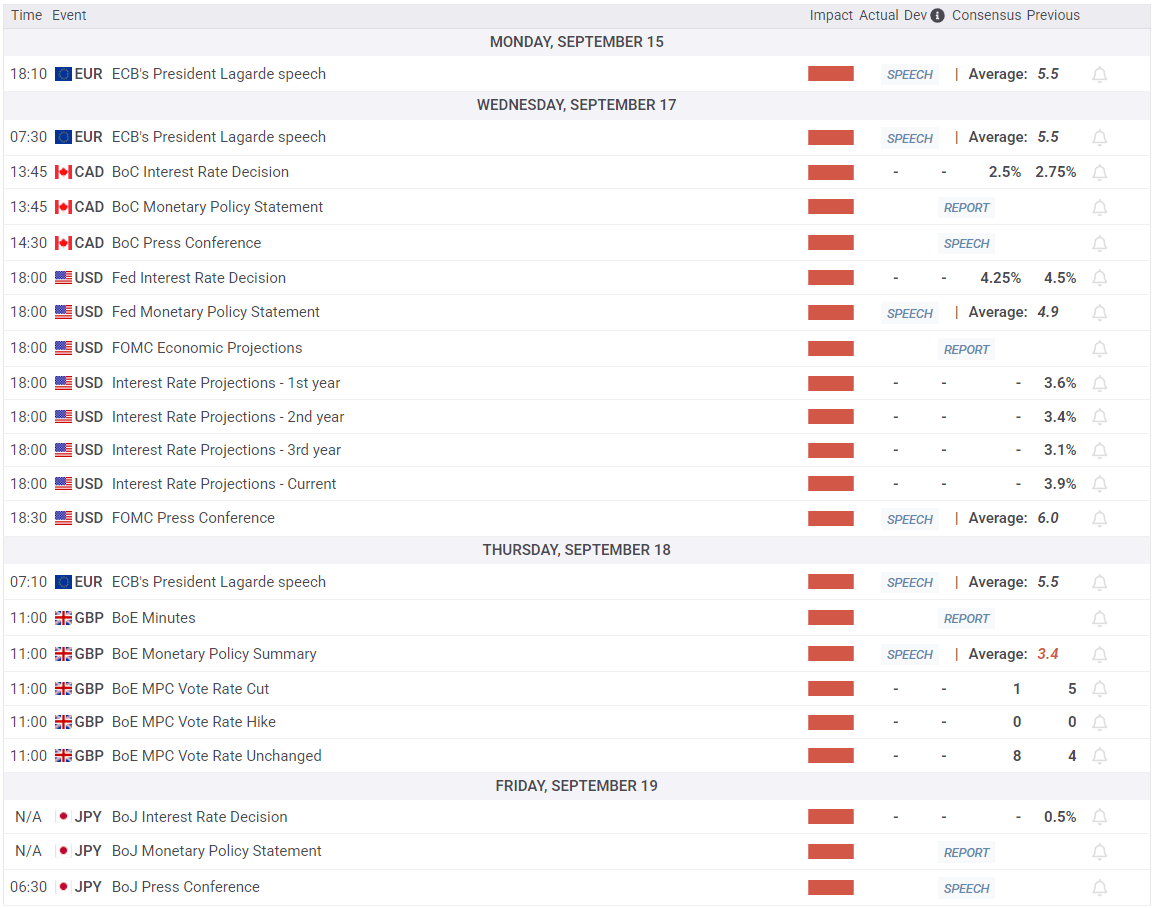1153x908 pixels.
Task: Toggle alert bell for BoC Interest Rate Decision
Action: point(1099,172)
